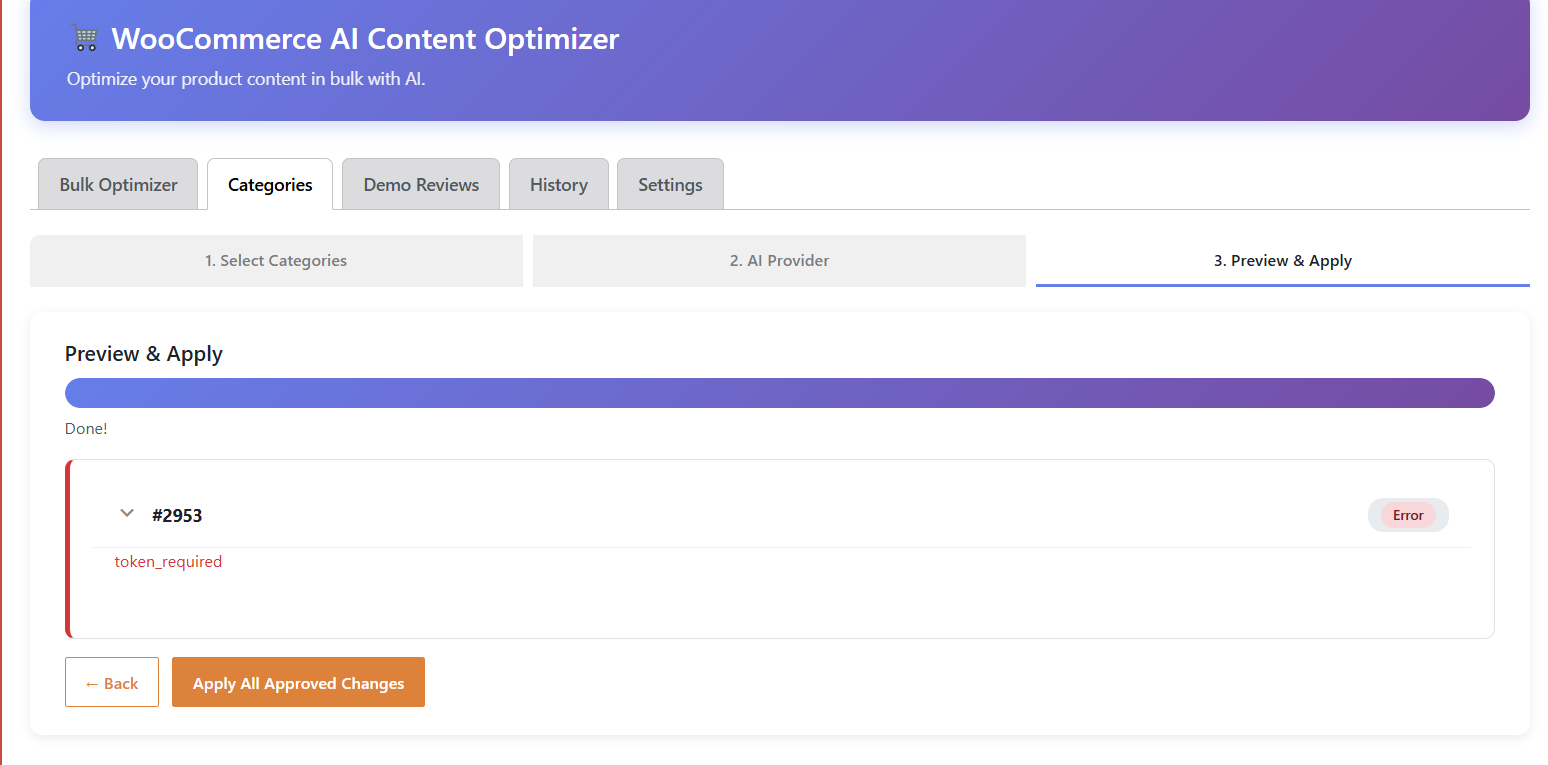The height and width of the screenshot is (765, 1548).
Task: Select step 3. Preview & Apply
Action: 1283,261
